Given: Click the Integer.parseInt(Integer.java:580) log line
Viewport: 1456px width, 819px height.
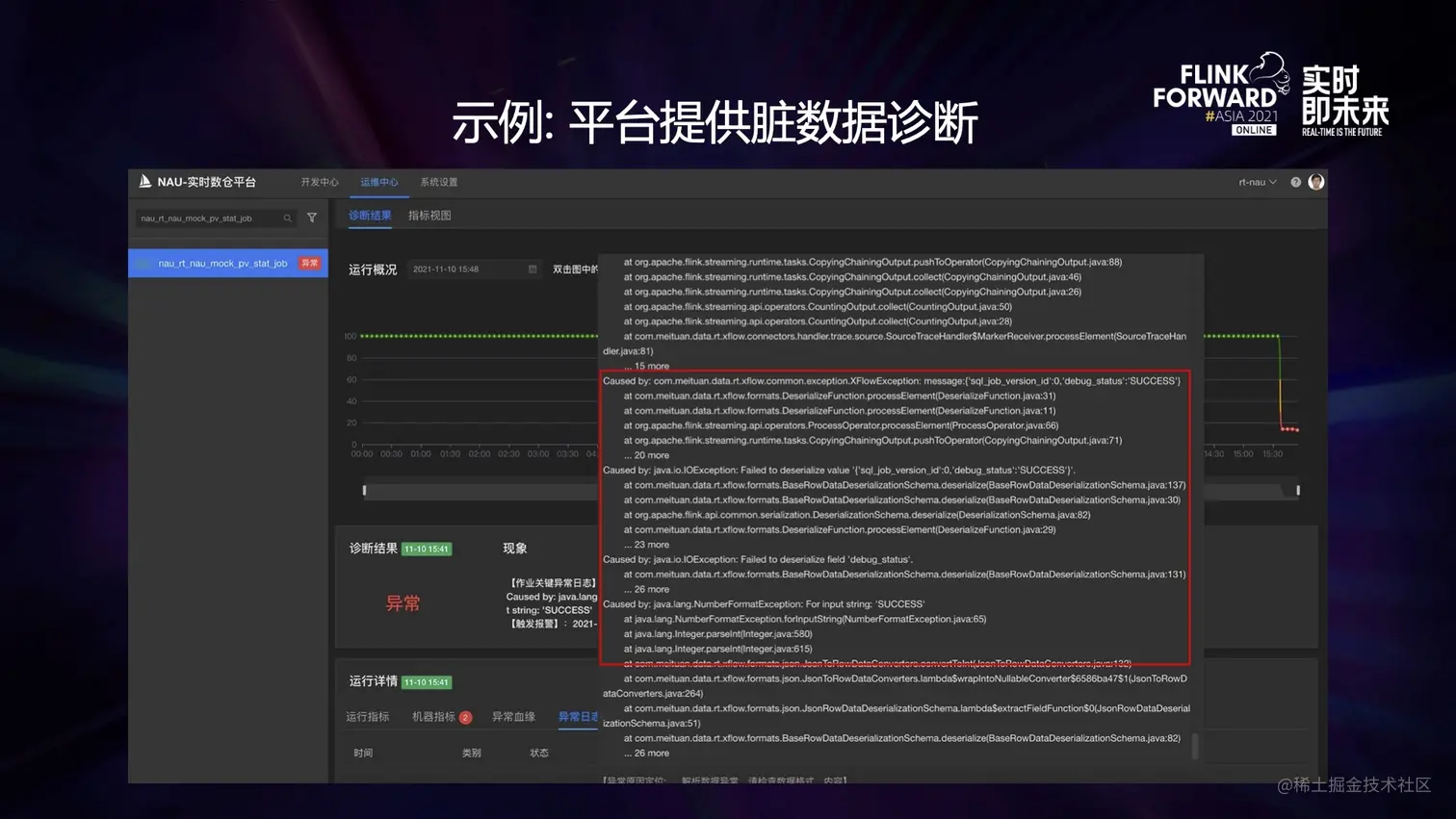Looking at the screenshot, I should point(717,634).
